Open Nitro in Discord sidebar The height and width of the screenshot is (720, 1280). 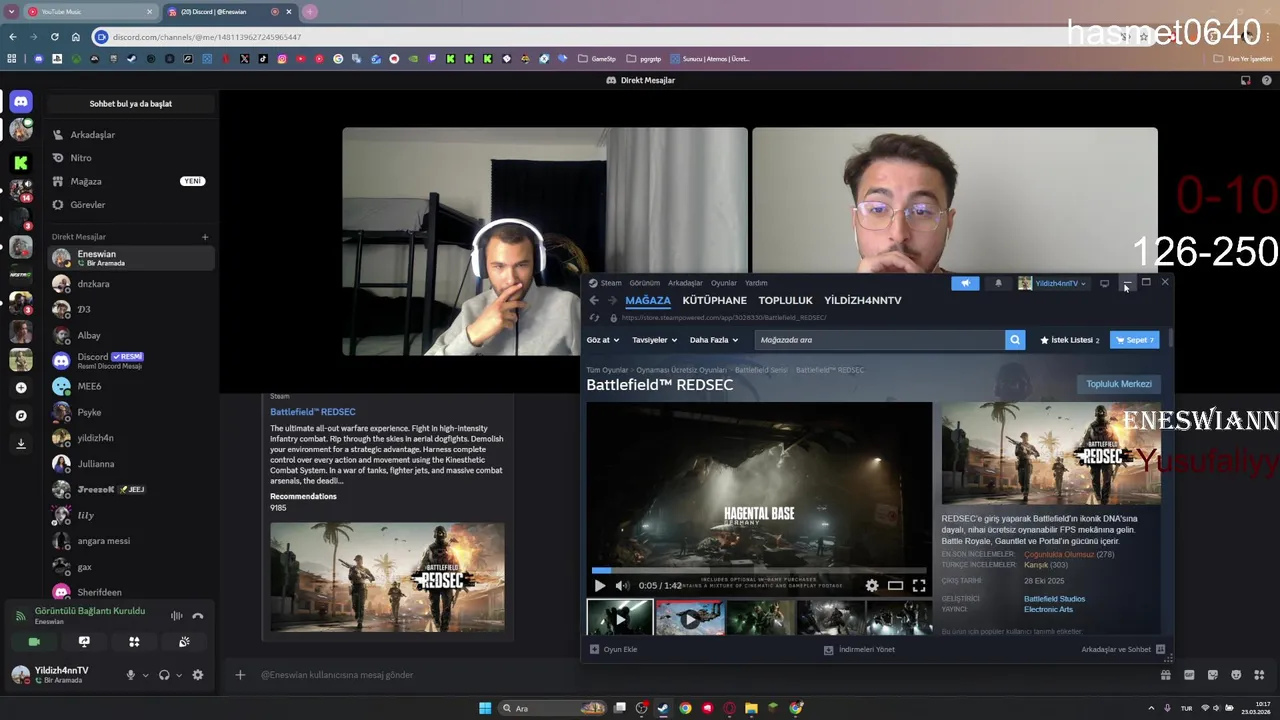click(130, 158)
